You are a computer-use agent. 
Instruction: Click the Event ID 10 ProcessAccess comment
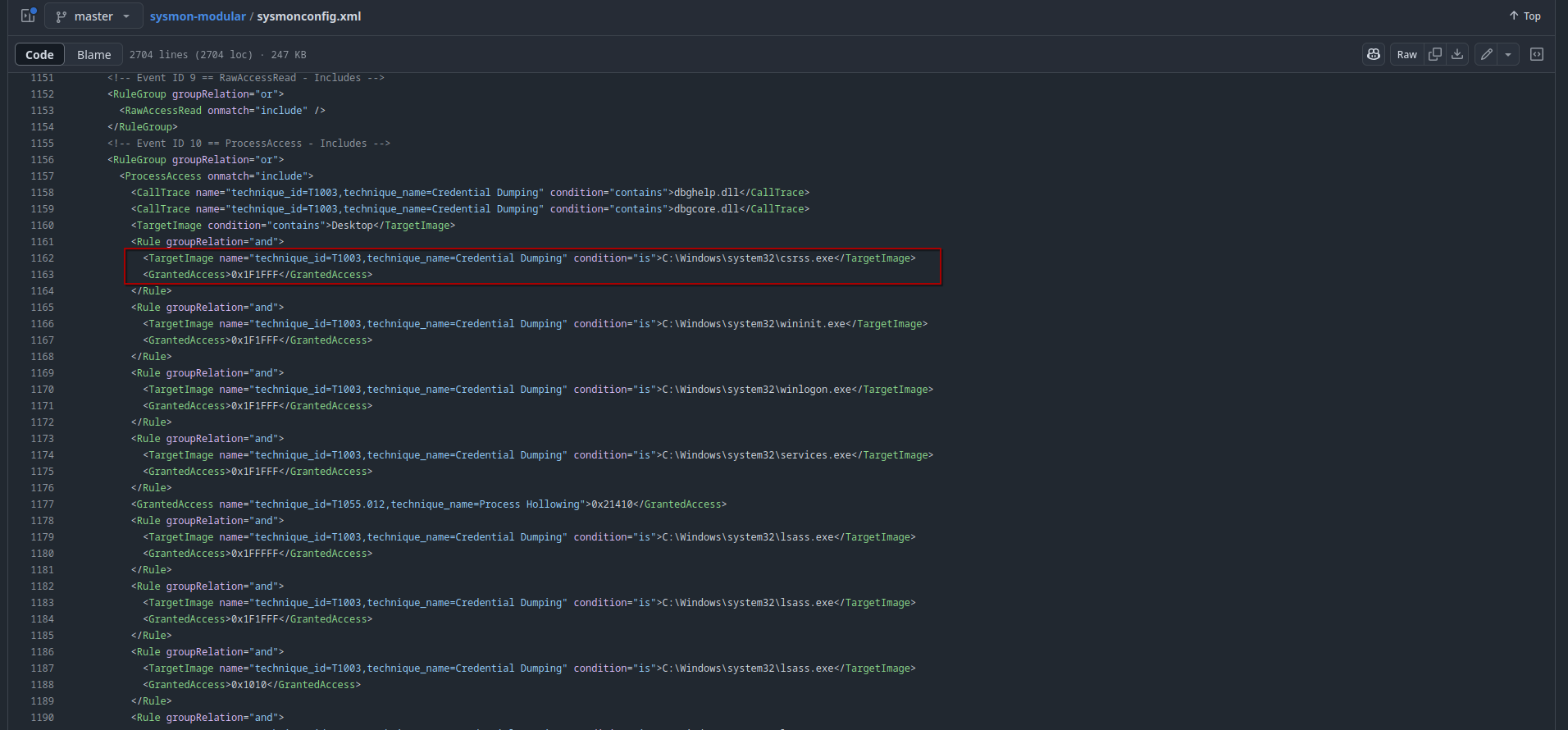[248, 144]
